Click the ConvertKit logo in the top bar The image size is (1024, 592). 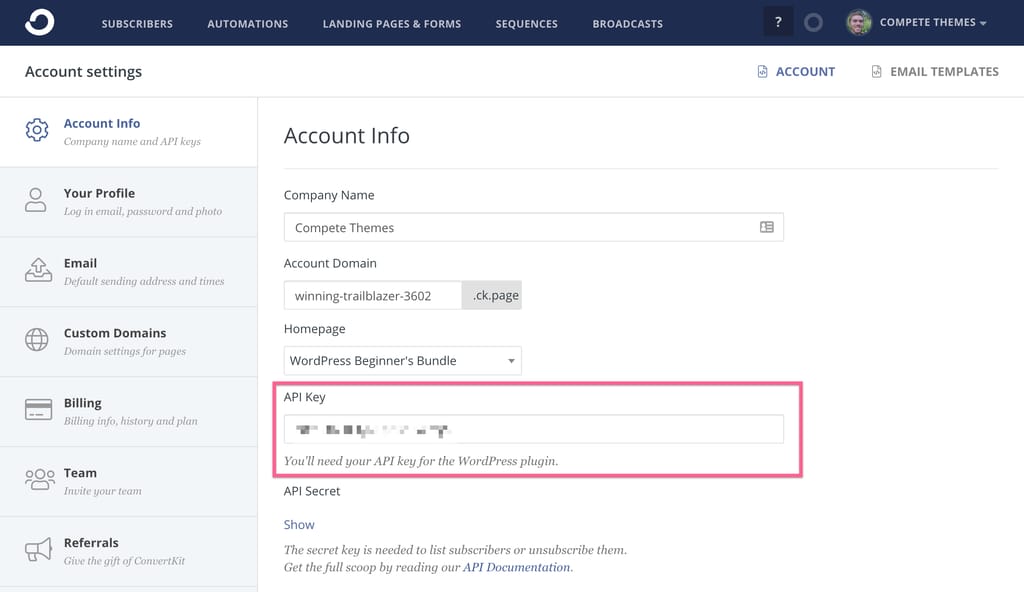(39, 22)
